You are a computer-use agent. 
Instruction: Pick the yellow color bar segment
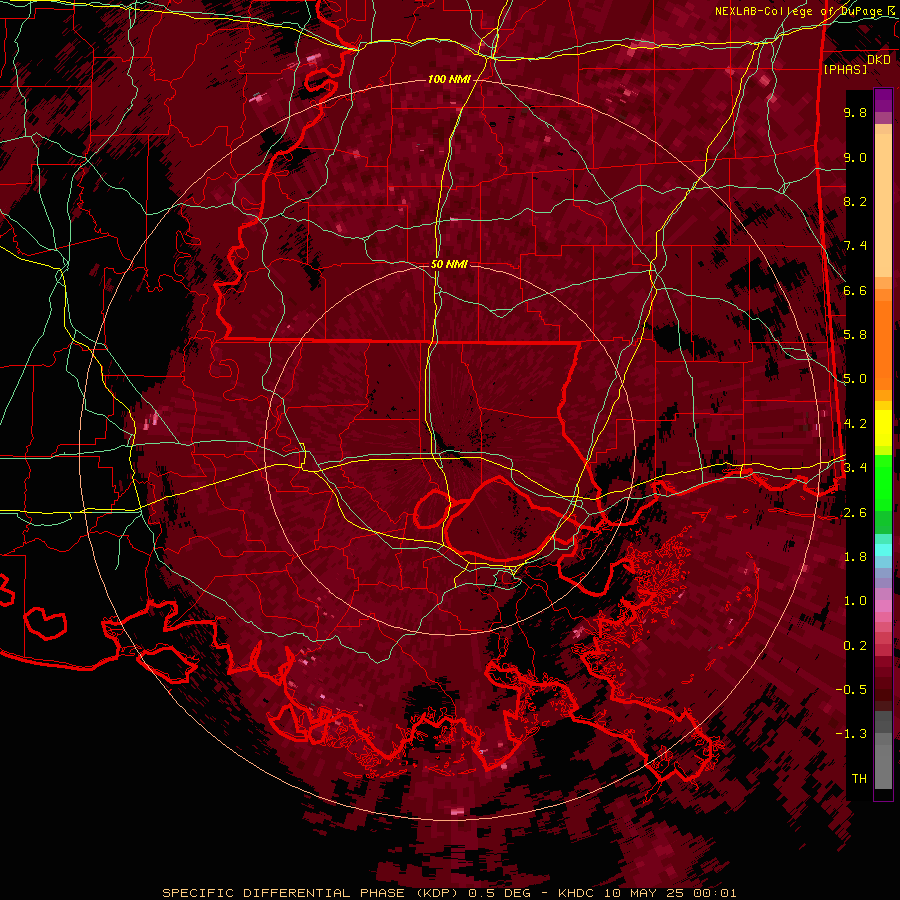[883, 428]
